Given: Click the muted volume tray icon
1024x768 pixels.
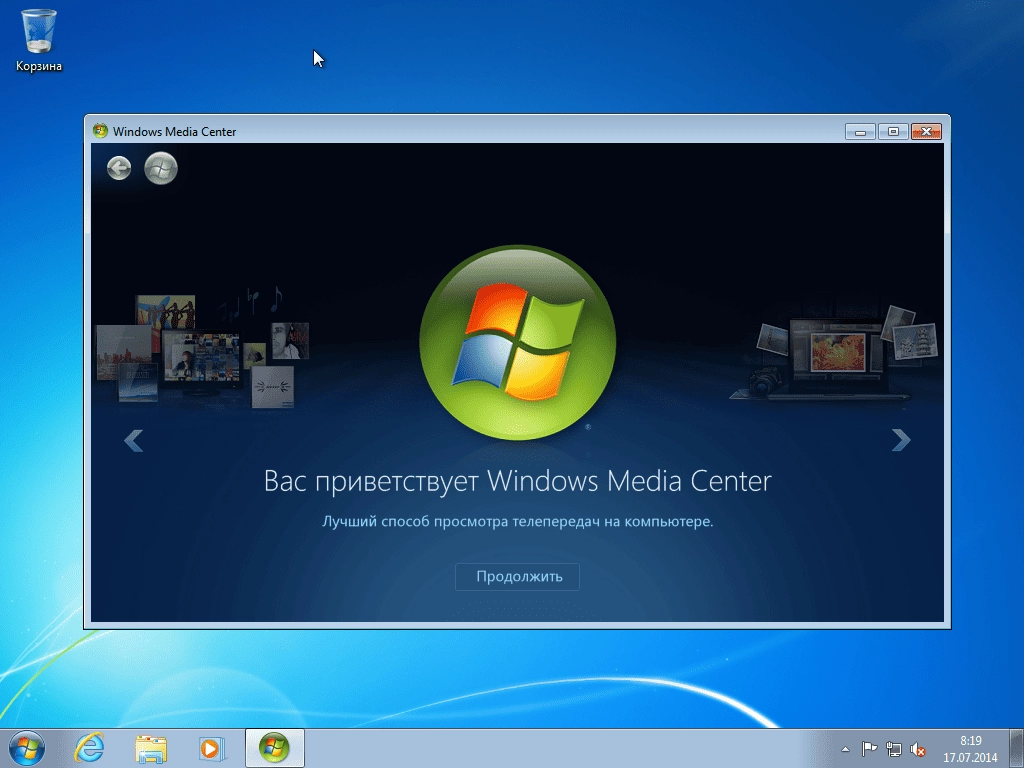Looking at the screenshot, I should click(x=918, y=749).
